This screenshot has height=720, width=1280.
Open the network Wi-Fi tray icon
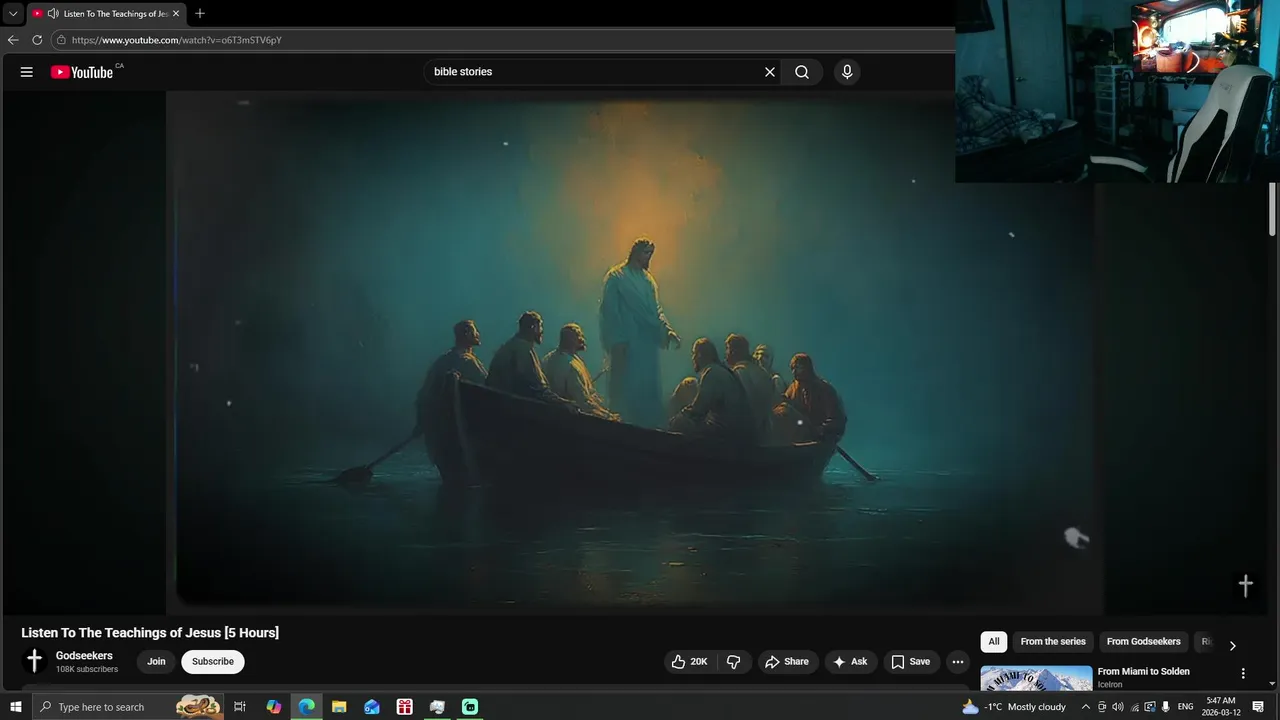point(1134,707)
